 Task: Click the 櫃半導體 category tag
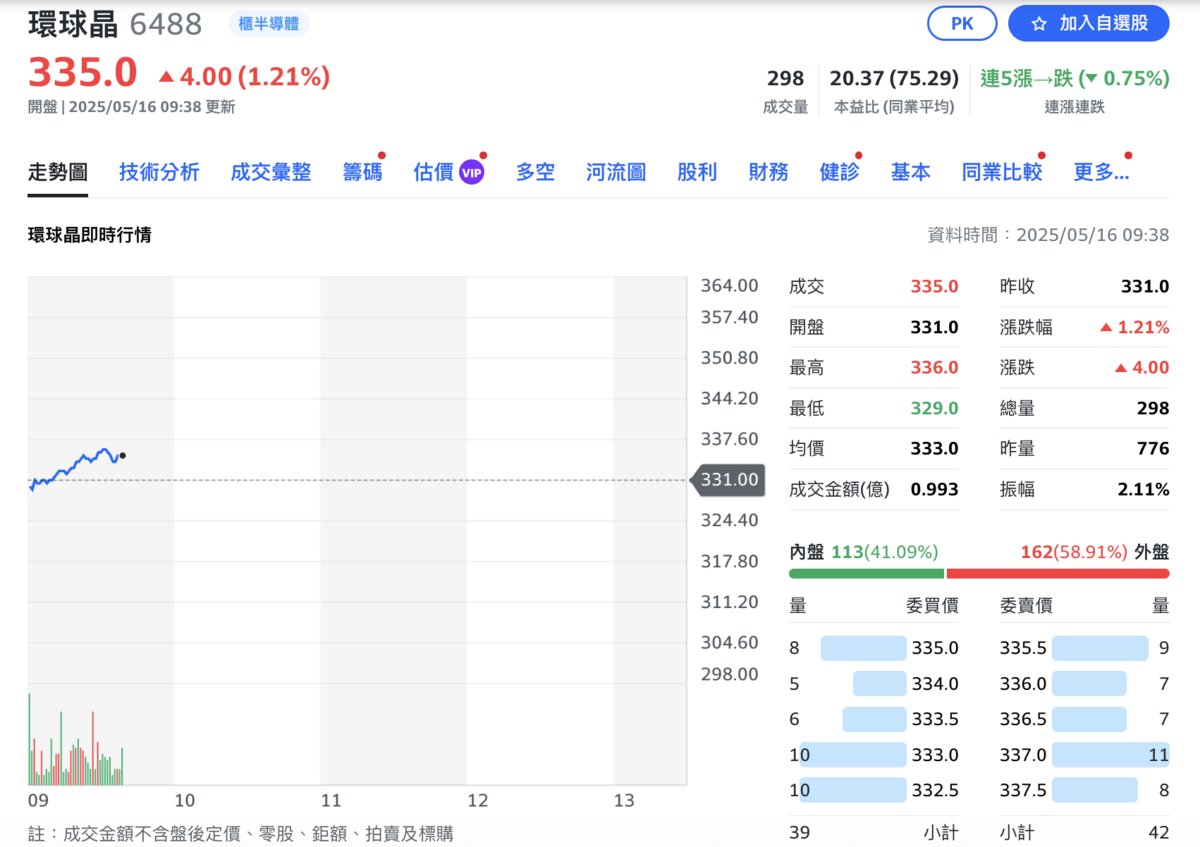coord(268,24)
